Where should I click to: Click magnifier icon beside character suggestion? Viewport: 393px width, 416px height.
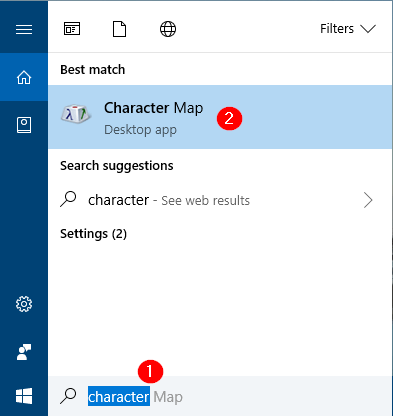[68, 199]
